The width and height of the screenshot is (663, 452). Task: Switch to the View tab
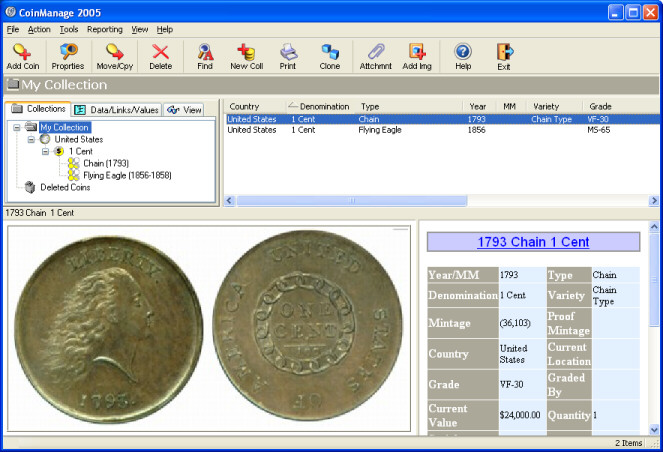184,110
